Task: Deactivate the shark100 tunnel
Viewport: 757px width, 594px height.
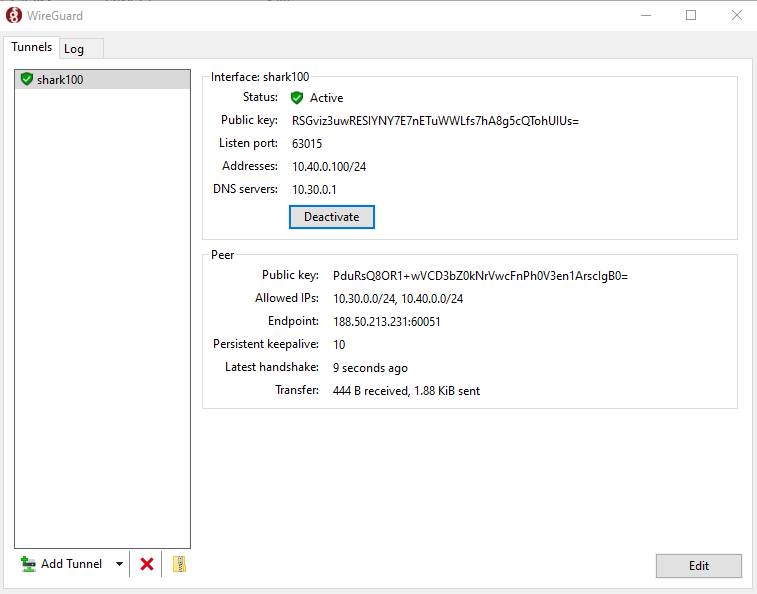Action: point(332,217)
